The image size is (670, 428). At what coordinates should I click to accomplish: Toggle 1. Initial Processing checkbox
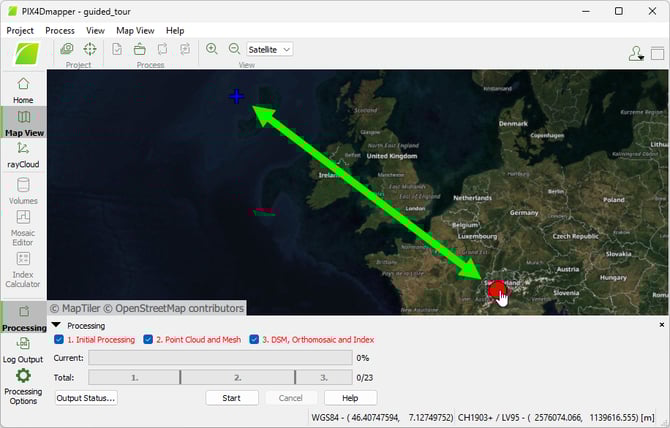pyautogui.click(x=59, y=340)
